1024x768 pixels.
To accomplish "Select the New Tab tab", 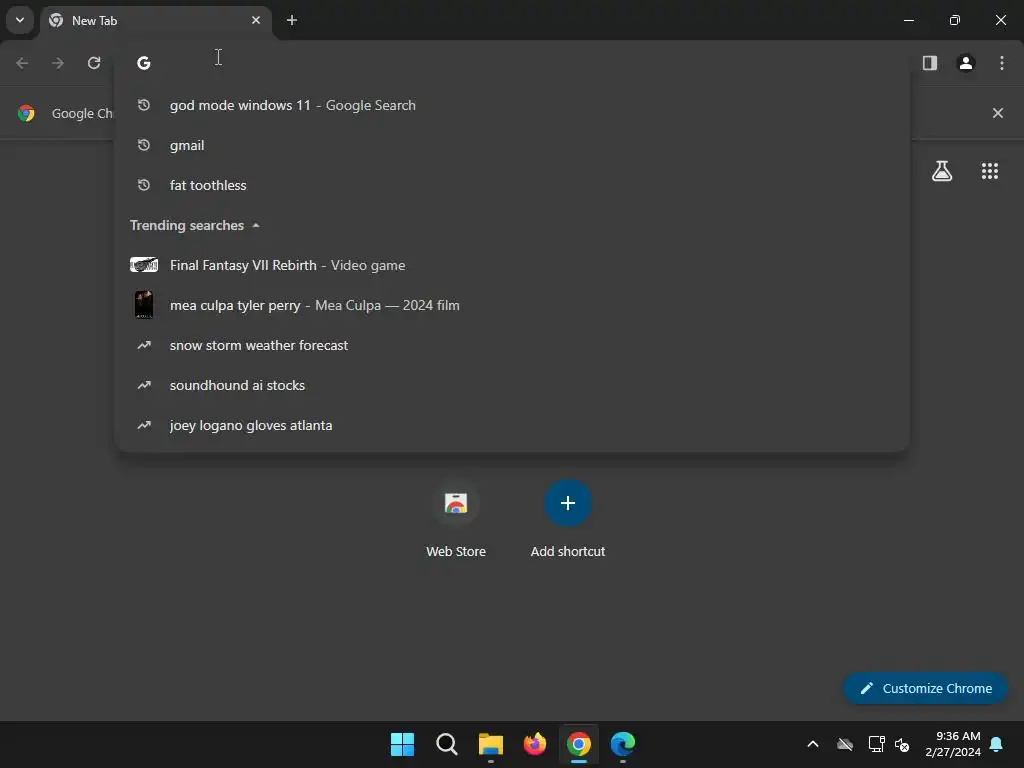I will [155, 20].
